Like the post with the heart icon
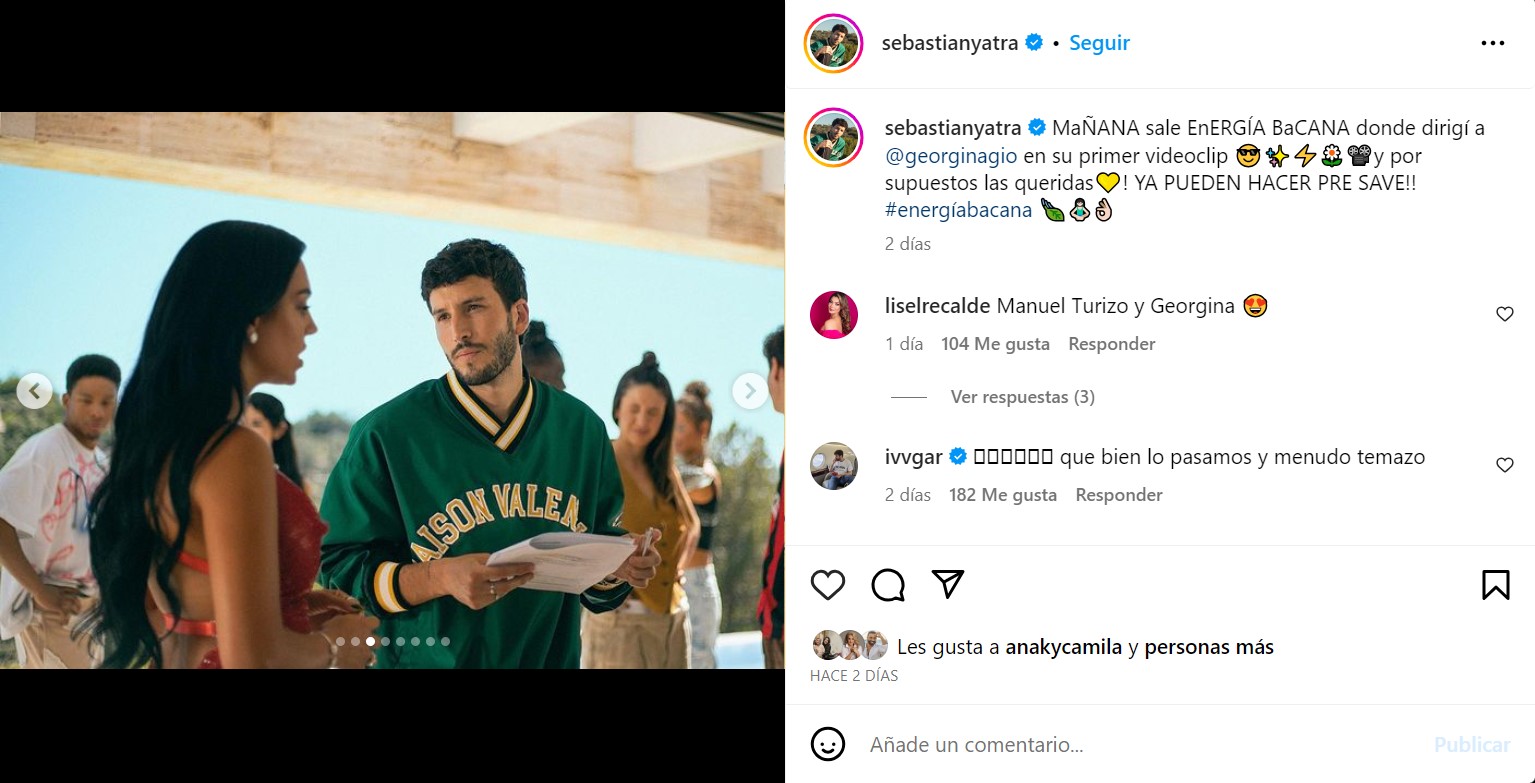 point(827,585)
